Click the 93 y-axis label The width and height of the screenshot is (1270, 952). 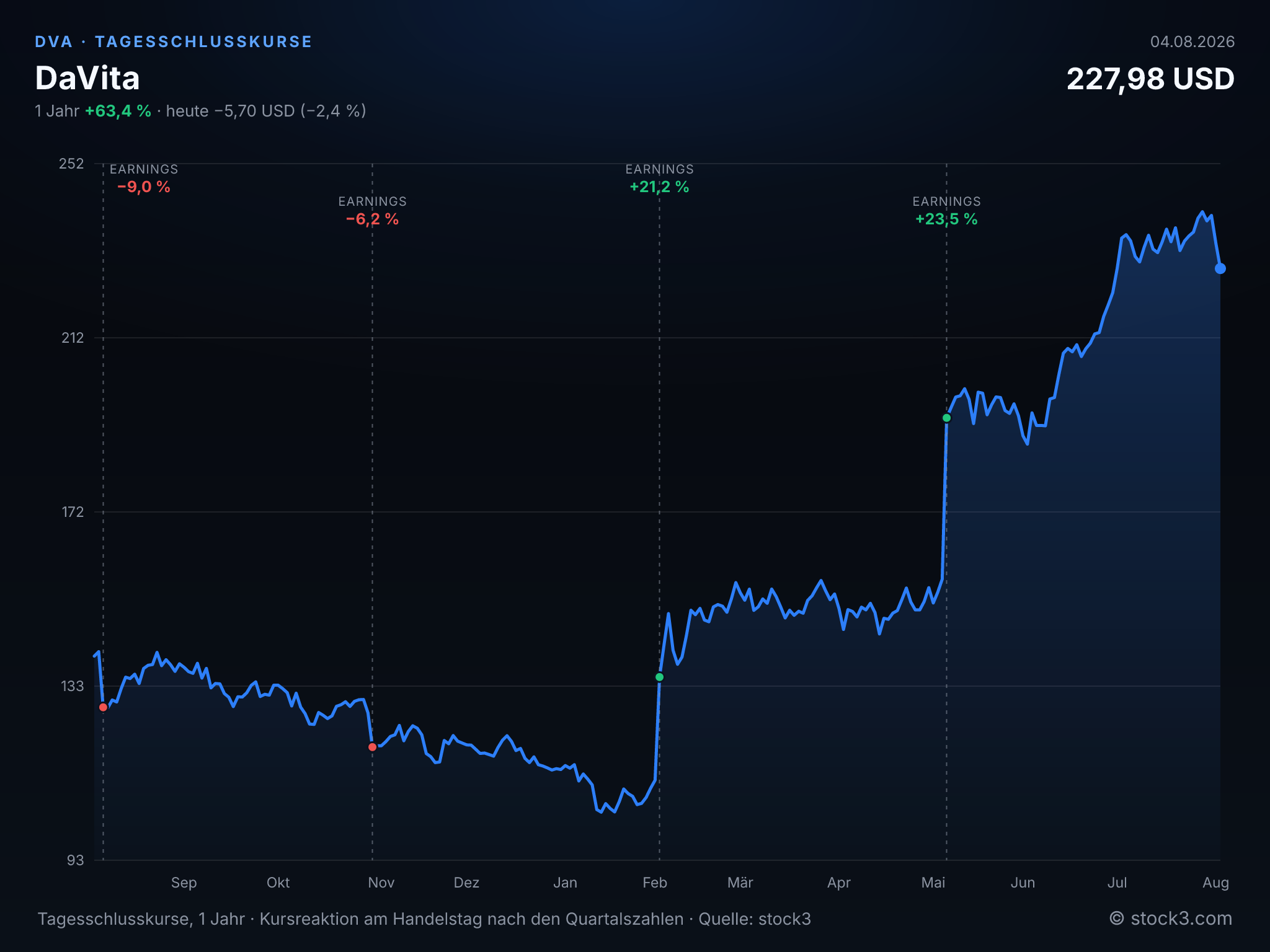click(75, 860)
